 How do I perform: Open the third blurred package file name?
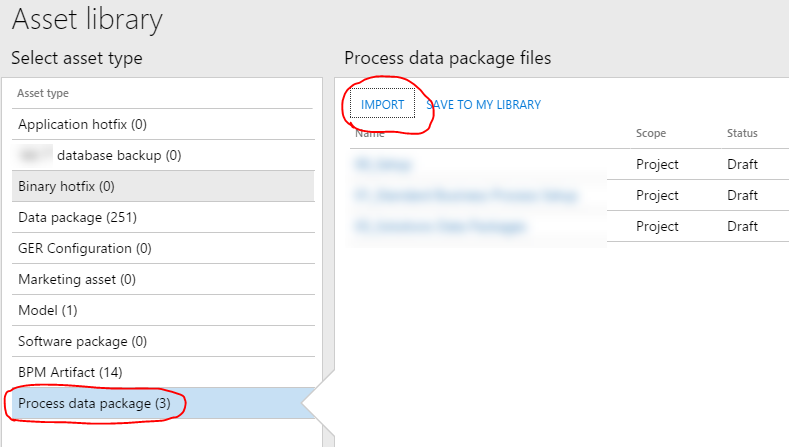pos(439,227)
